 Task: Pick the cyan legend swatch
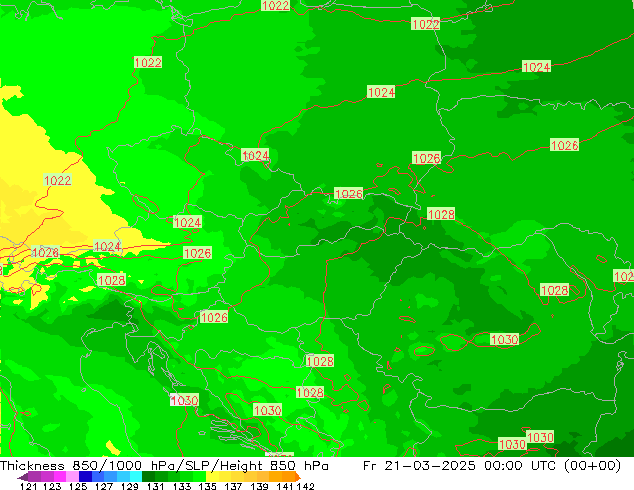pos(136,476)
